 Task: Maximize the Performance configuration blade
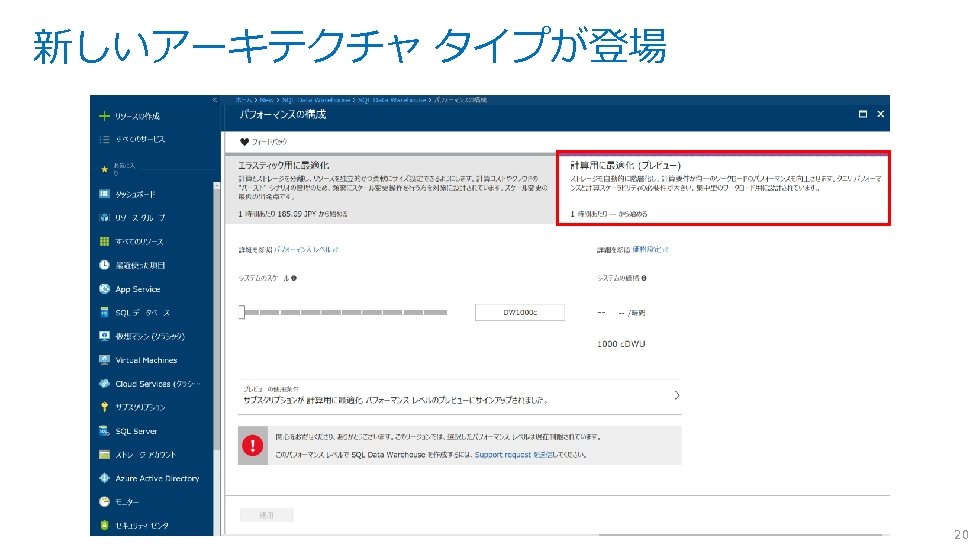point(863,114)
